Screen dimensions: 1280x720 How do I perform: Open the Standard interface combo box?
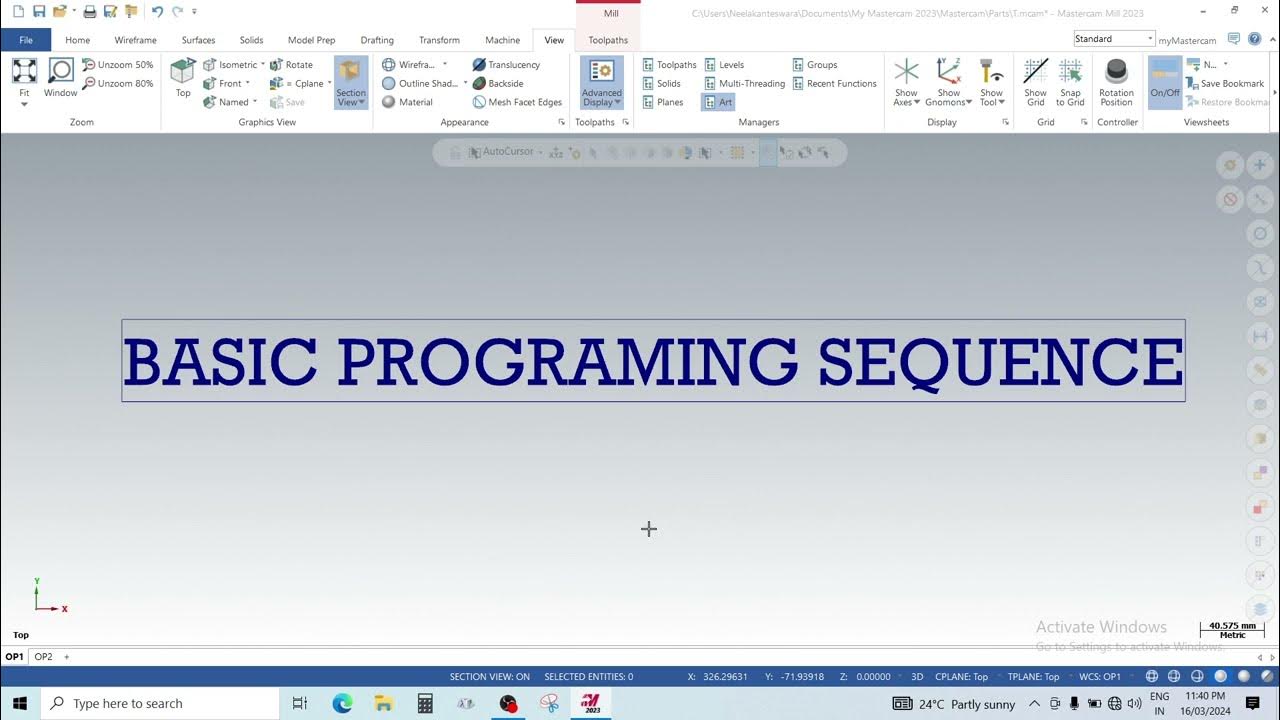[1114, 39]
